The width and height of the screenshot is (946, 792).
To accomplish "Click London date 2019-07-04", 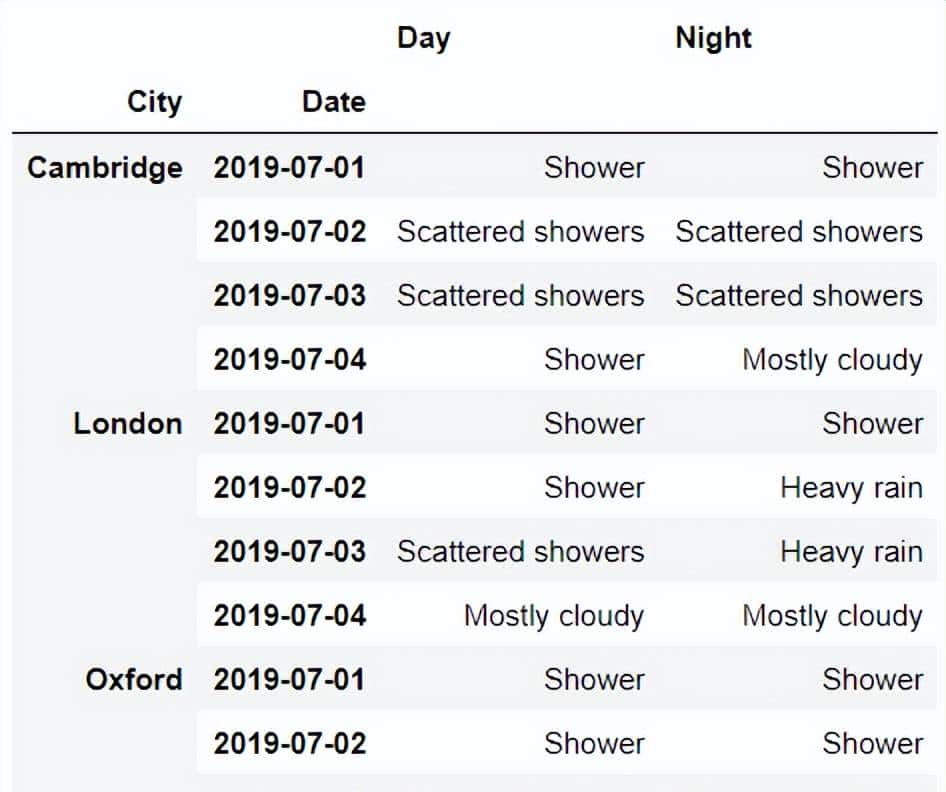I will (289, 615).
